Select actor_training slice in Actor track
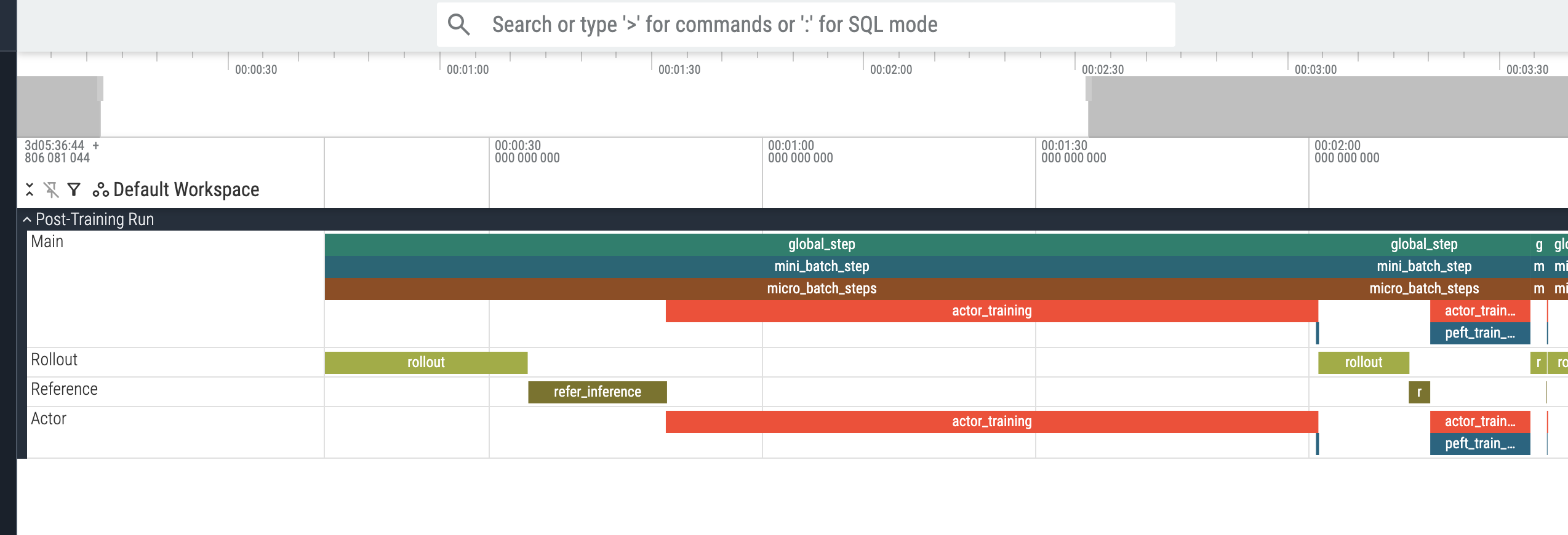This screenshot has height=535, width=1568. point(991,421)
